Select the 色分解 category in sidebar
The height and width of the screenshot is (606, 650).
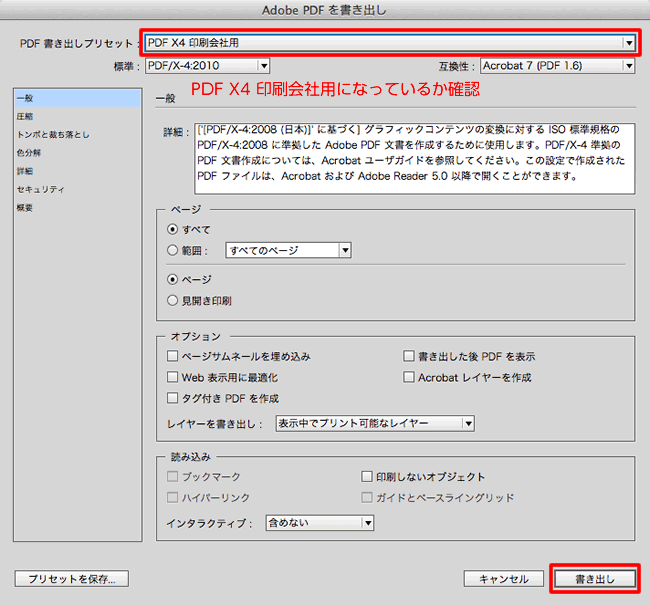click(x=78, y=153)
